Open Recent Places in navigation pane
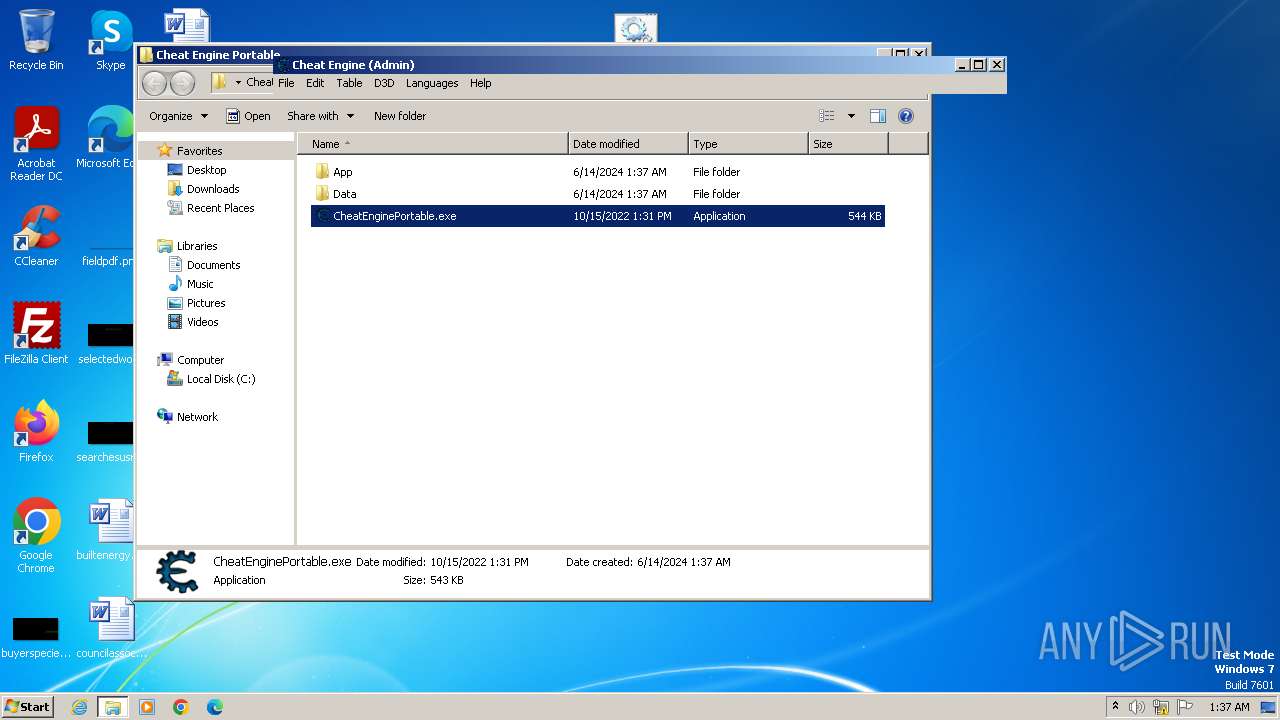The image size is (1280, 720). click(x=220, y=208)
